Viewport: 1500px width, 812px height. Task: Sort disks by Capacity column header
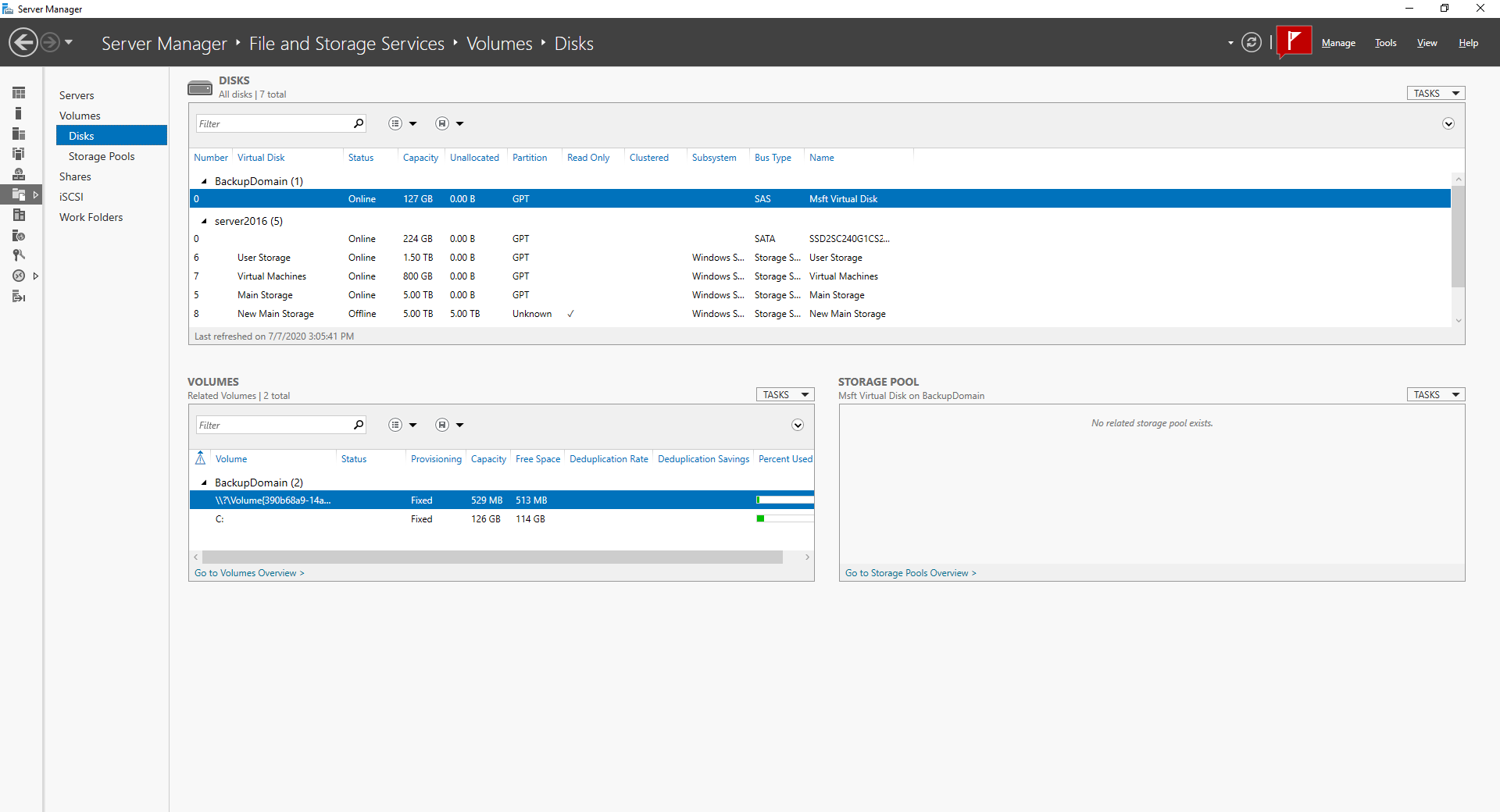(420, 158)
